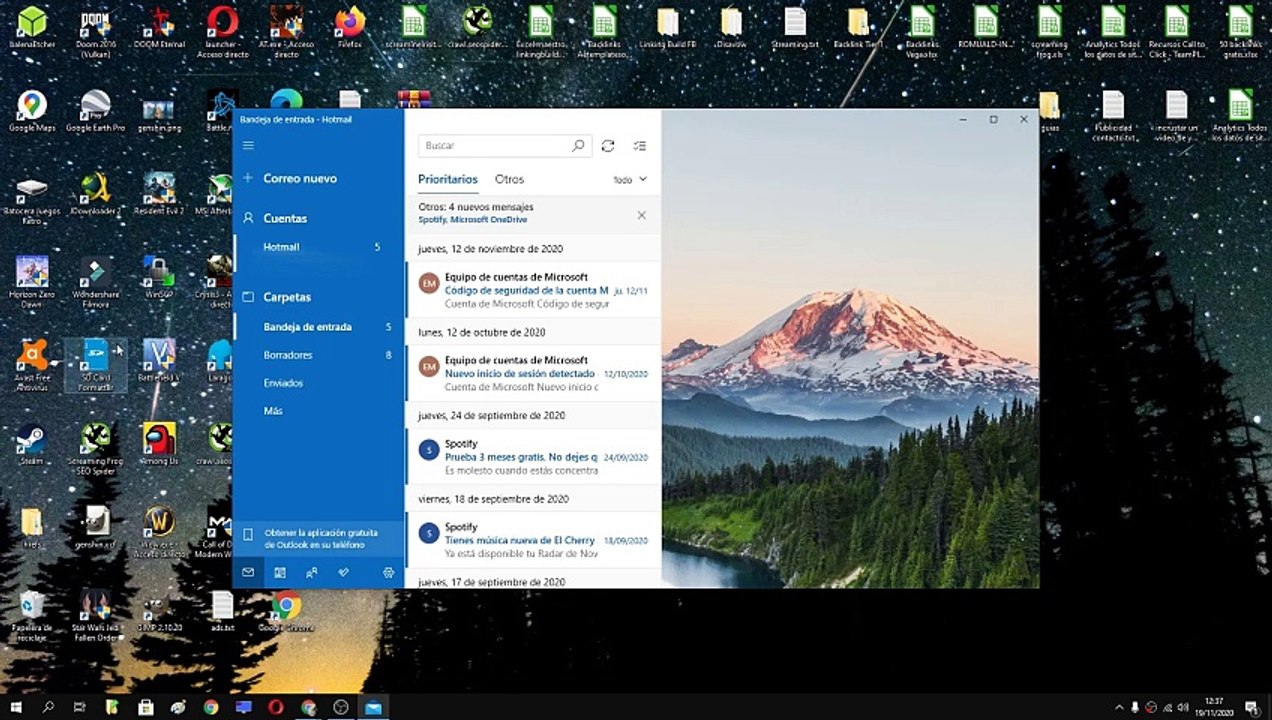Click the Spotify, Microsoft OneDrive link

tap(473, 220)
